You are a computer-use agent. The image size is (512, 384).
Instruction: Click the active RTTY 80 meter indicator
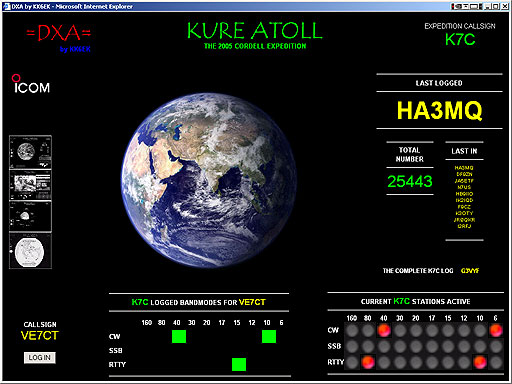pyautogui.click(x=368, y=362)
